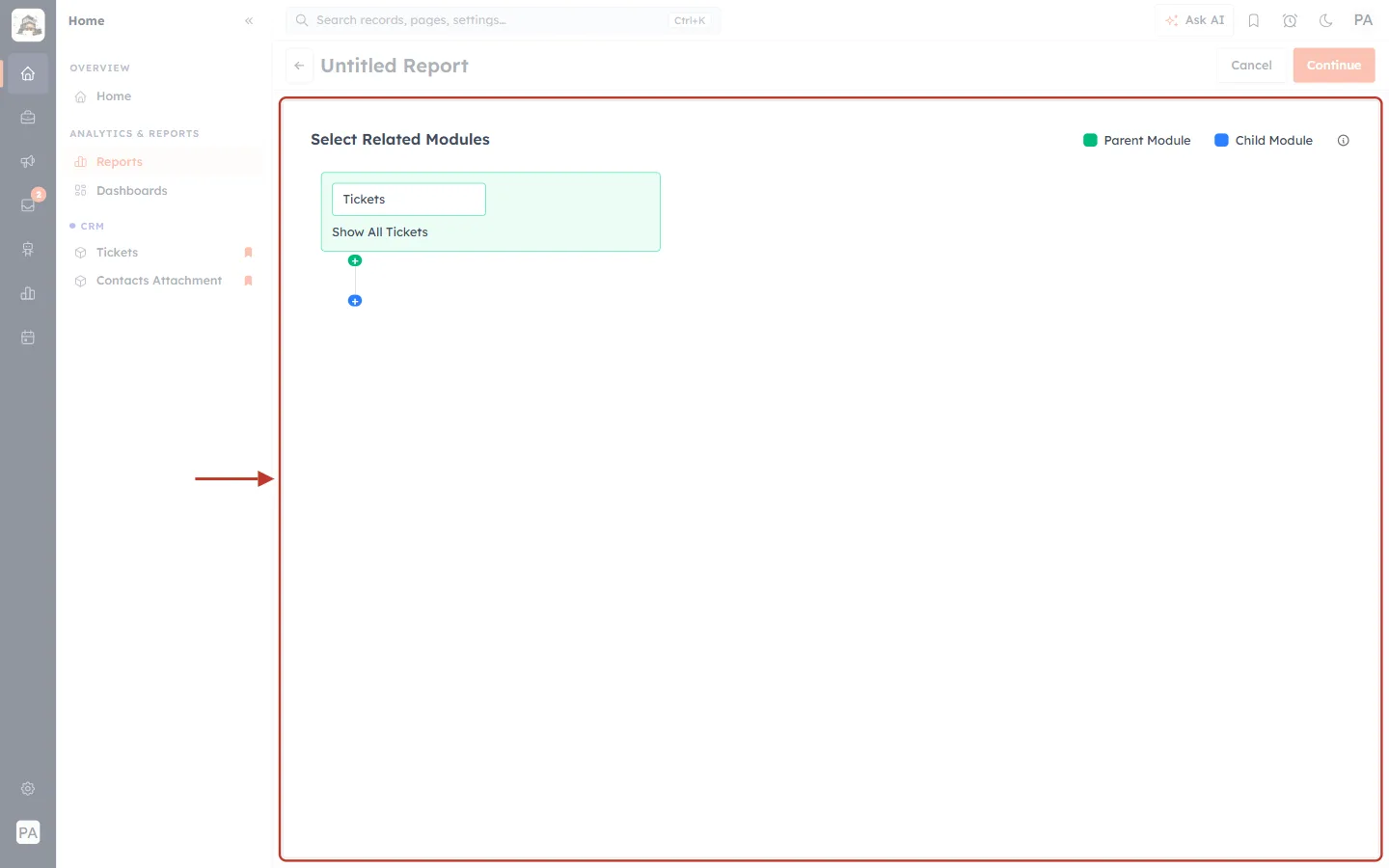The width and height of the screenshot is (1389, 868).
Task: Open the megaphone marketing icon
Action: tap(28, 161)
